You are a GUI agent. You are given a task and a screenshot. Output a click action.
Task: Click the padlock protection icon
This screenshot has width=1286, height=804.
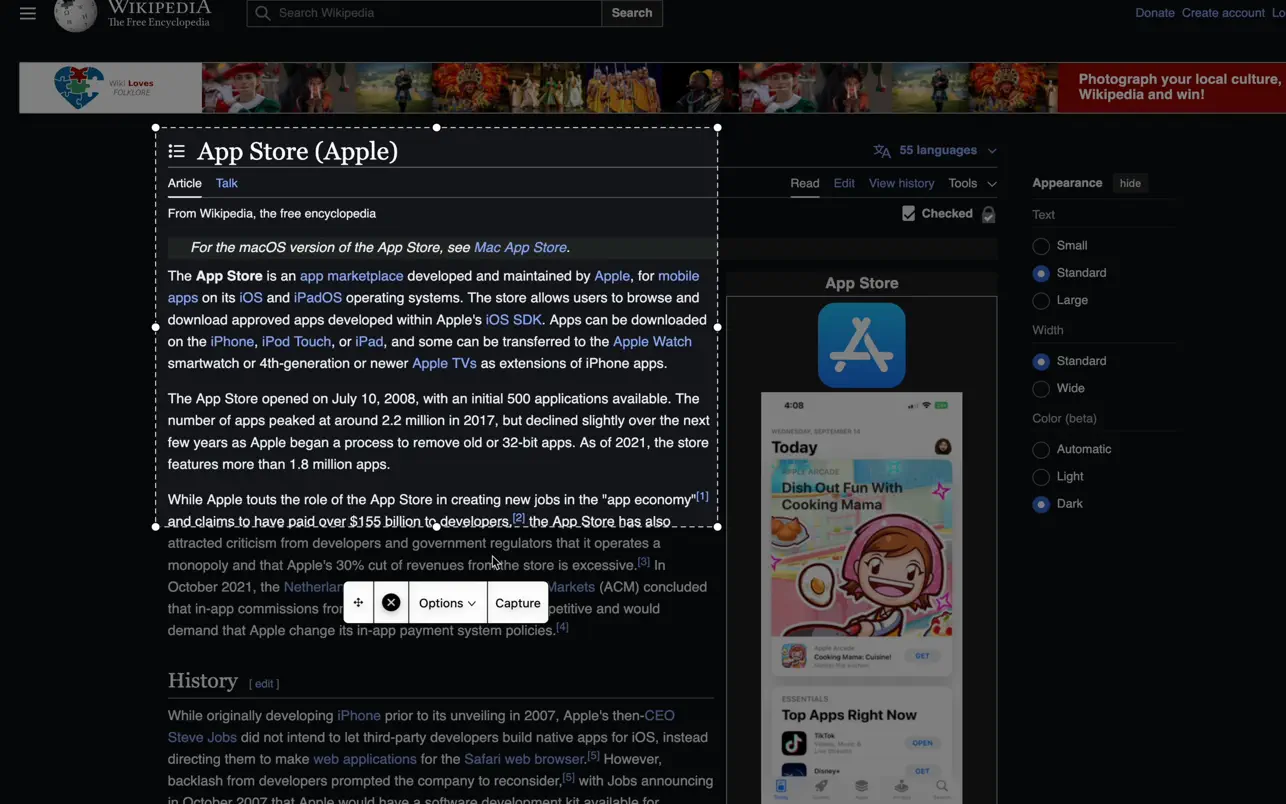pos(988,214)
